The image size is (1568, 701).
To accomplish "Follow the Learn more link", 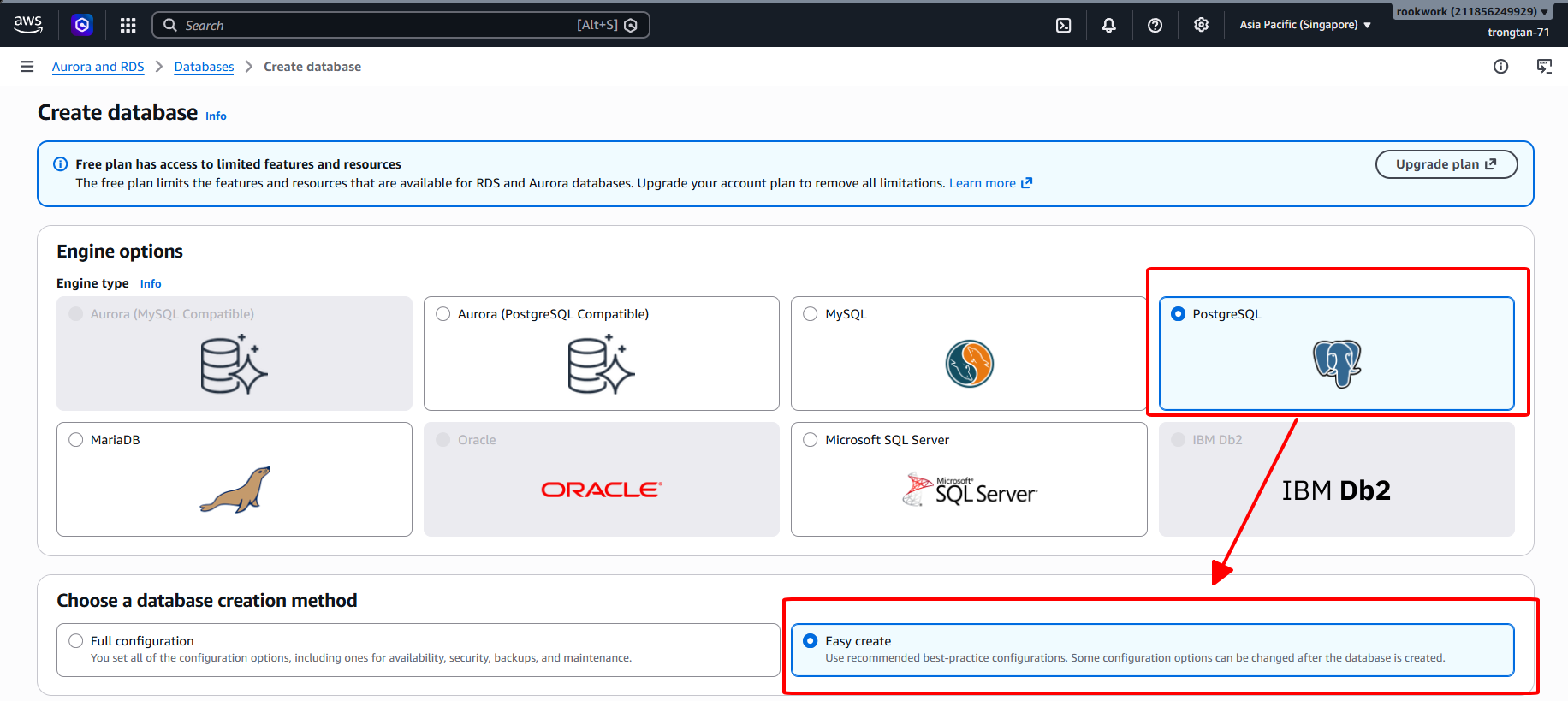I will click(x=983, y=183).
